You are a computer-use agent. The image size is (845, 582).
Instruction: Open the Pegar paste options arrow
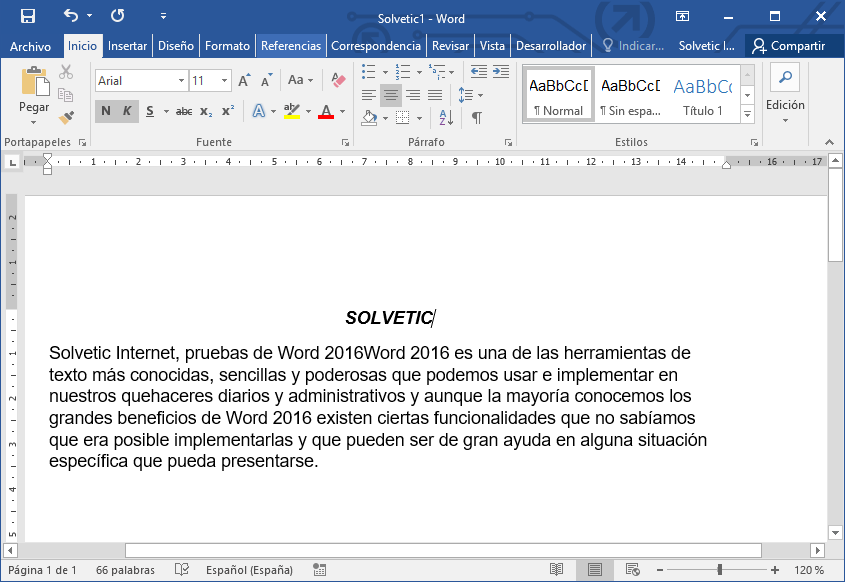[33, 123]
